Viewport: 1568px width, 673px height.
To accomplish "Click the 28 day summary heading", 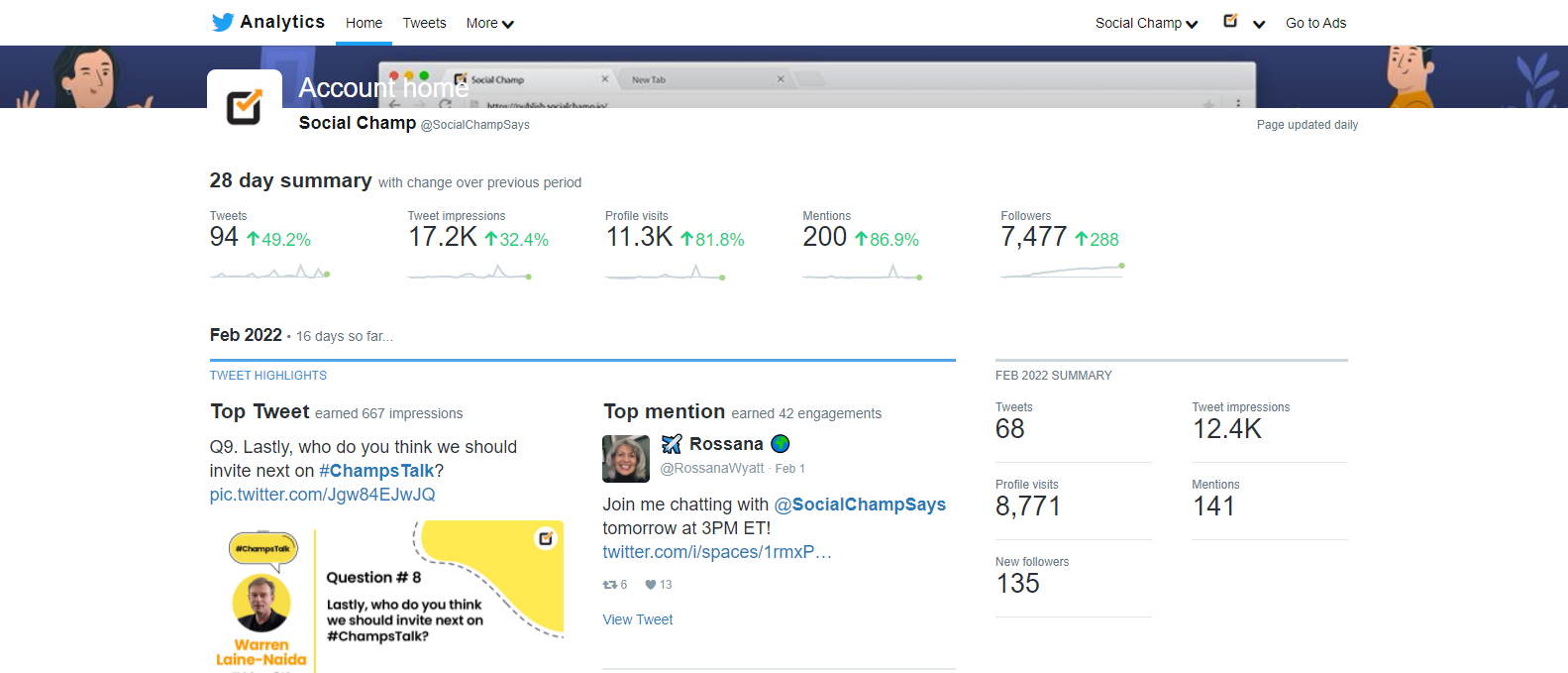I will (290, 180).
